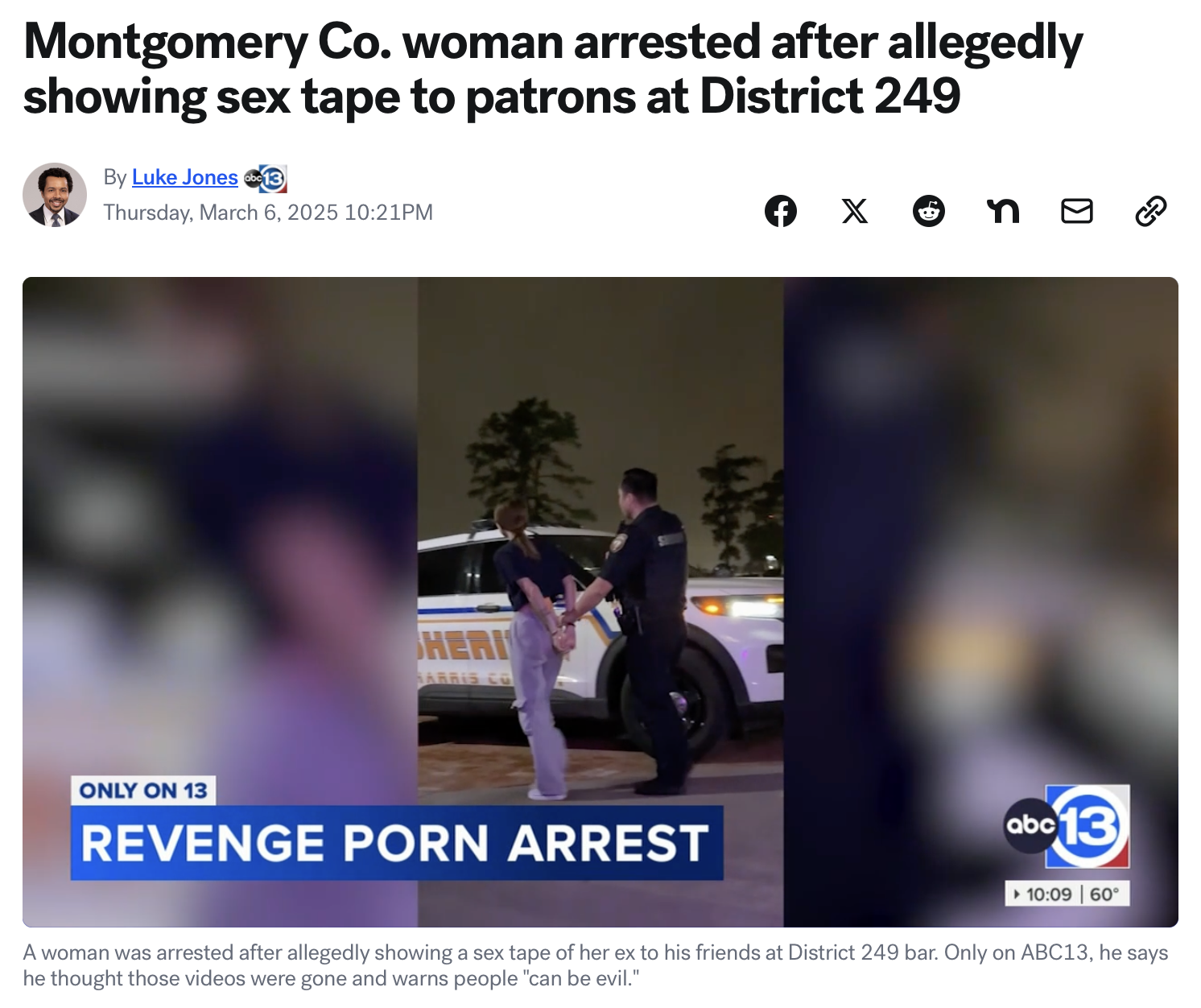Click the ONLY ON 13 label
The width and height of the screenshot is (1201, 1008).
pyautogui.click(x=143, y=791)
